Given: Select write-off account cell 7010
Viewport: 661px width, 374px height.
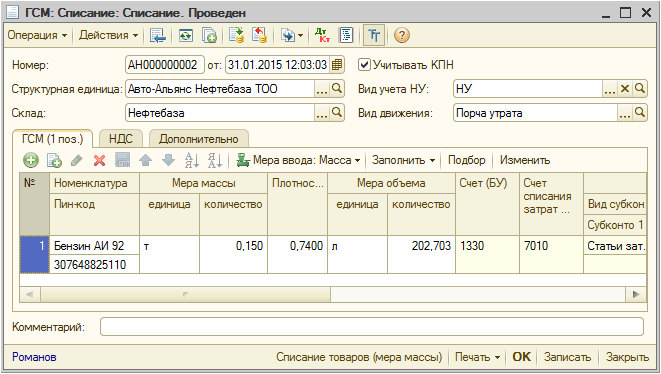Looking at the screenshot, I should tap(551, 254).
